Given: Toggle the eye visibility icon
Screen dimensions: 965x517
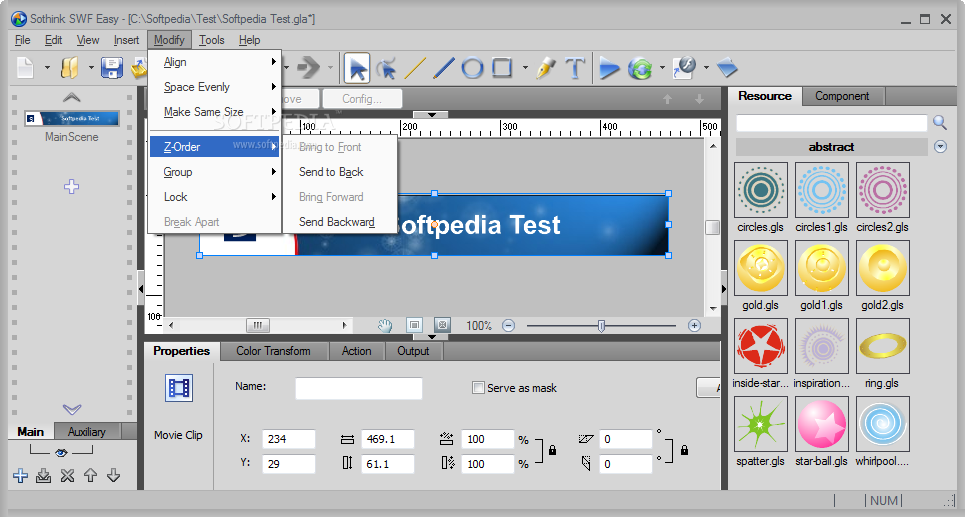Looking at the screenshot, I should 61,453.
